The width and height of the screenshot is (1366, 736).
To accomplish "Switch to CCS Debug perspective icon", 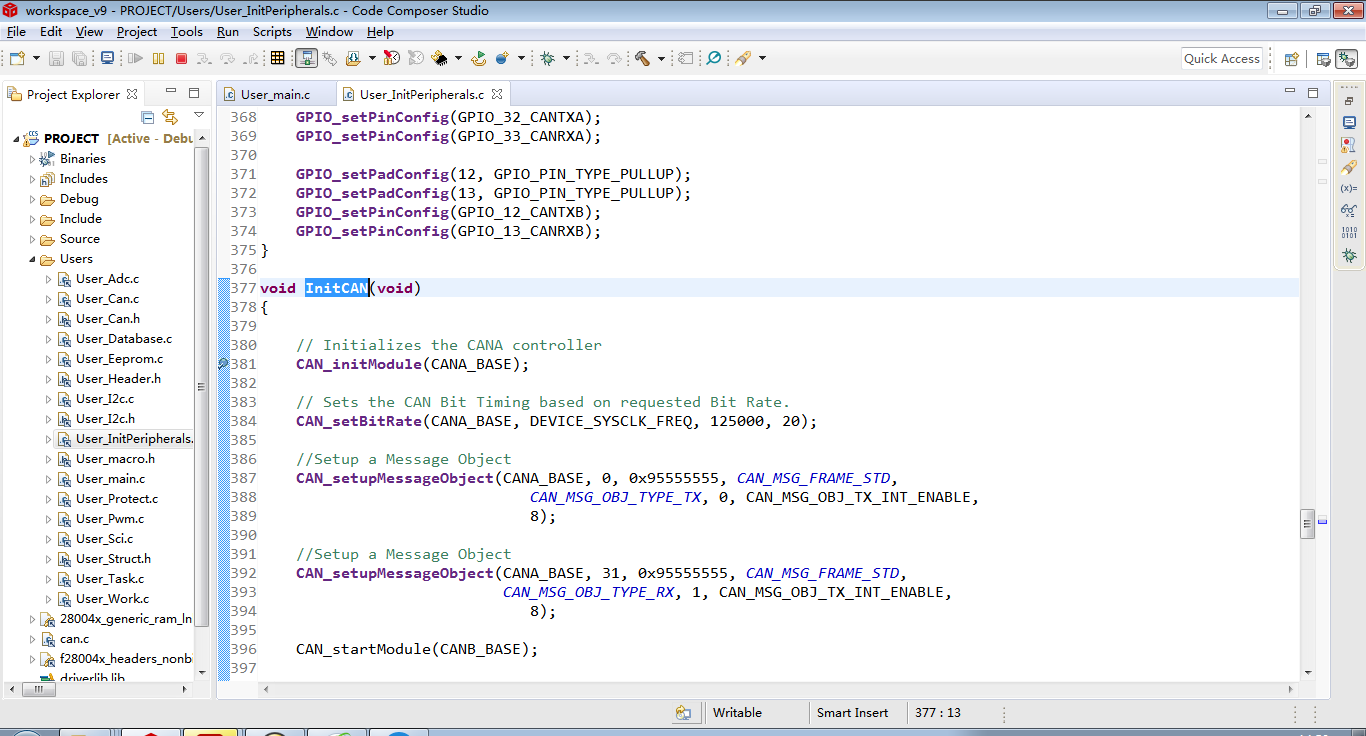I will point(1345,59).
